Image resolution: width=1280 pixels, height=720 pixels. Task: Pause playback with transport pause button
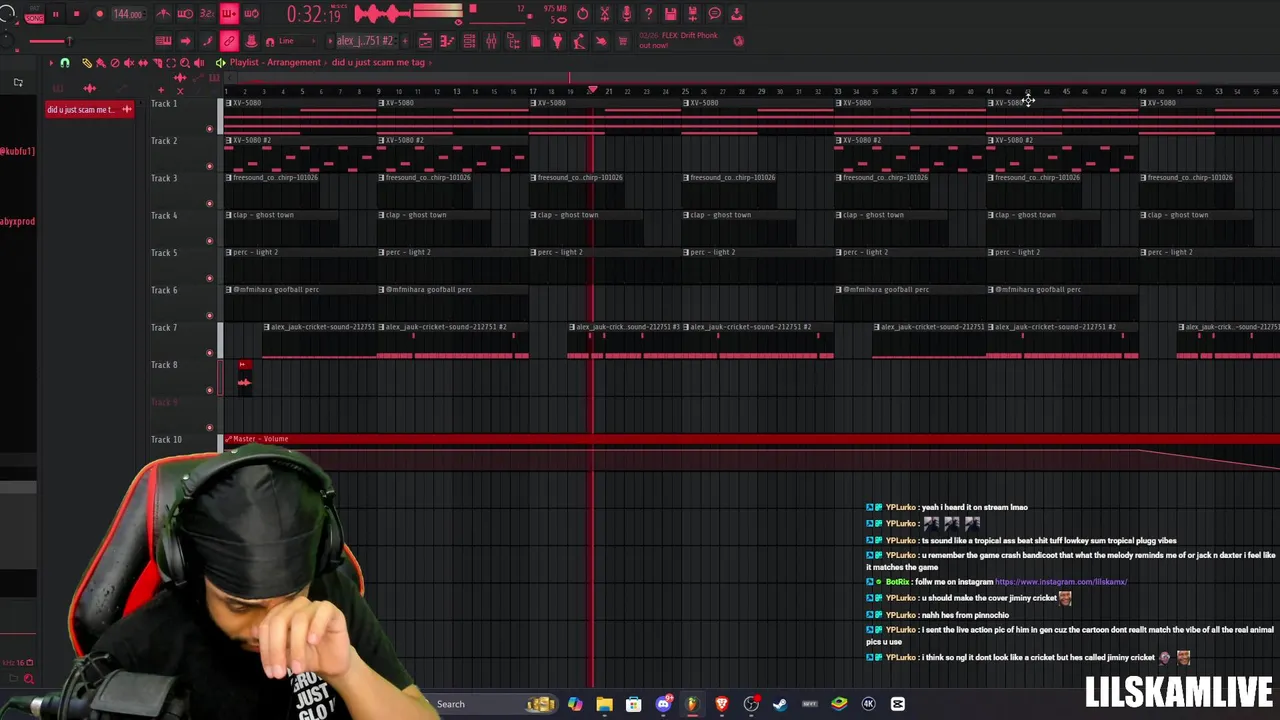(x=55, y=14)
